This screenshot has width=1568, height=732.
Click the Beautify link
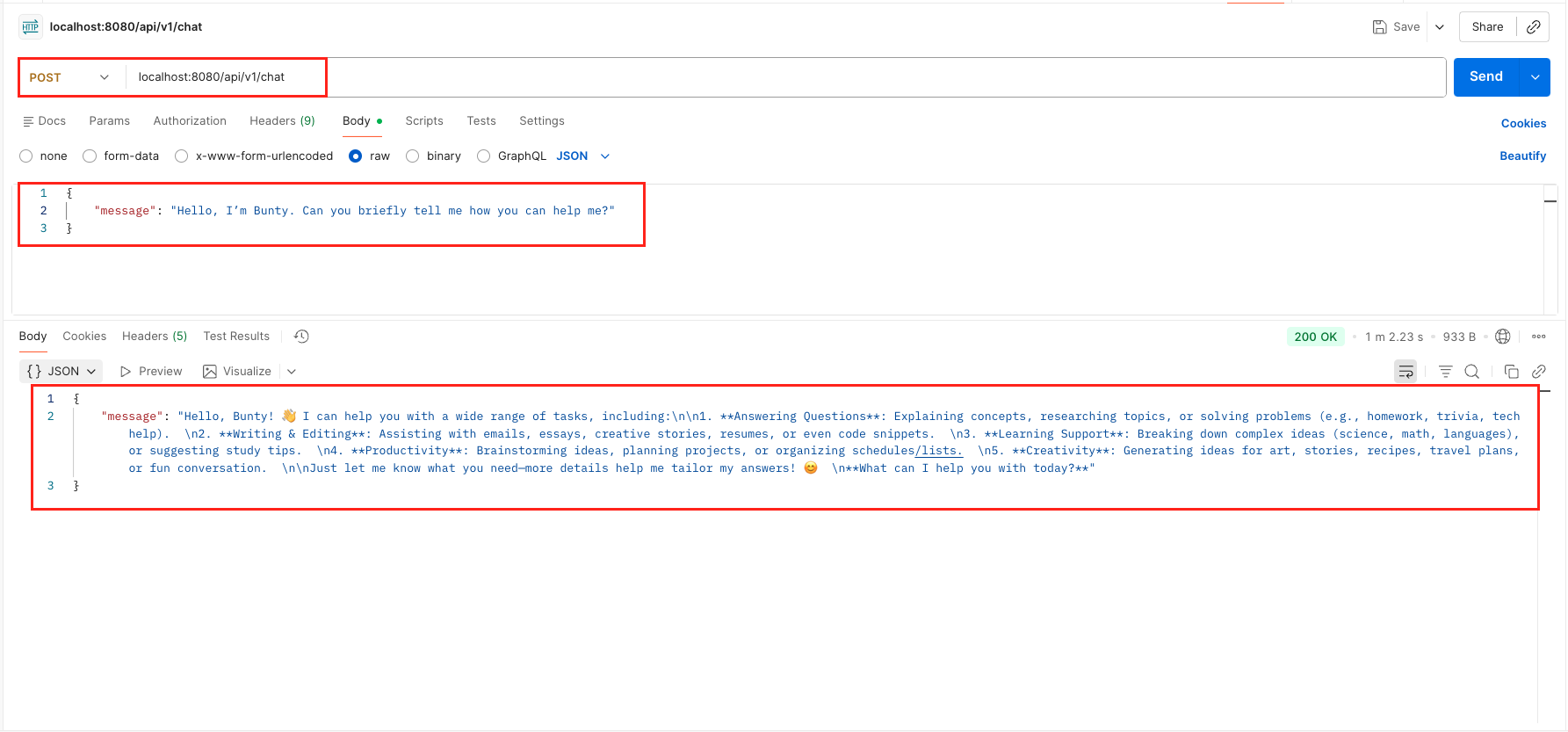click(x=1522, y=156)
